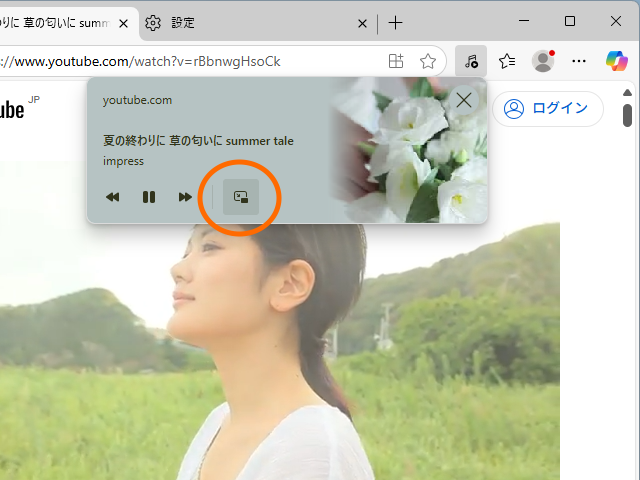This screenshot has height=480, width=640.
Task: Click youtube.com source label in popup
Action: click(x=137, y=100)
